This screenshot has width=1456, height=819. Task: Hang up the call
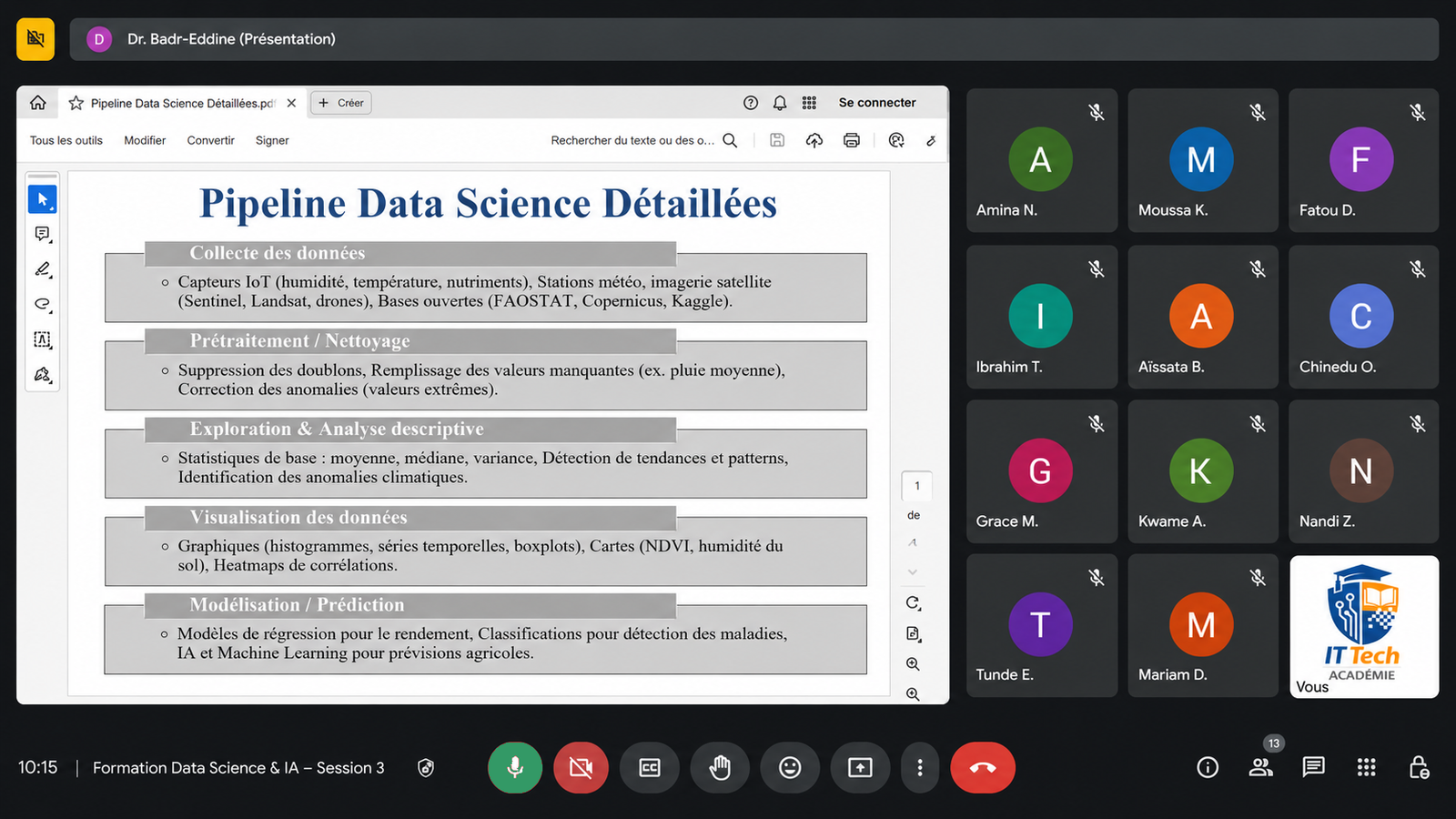(983, 768)
